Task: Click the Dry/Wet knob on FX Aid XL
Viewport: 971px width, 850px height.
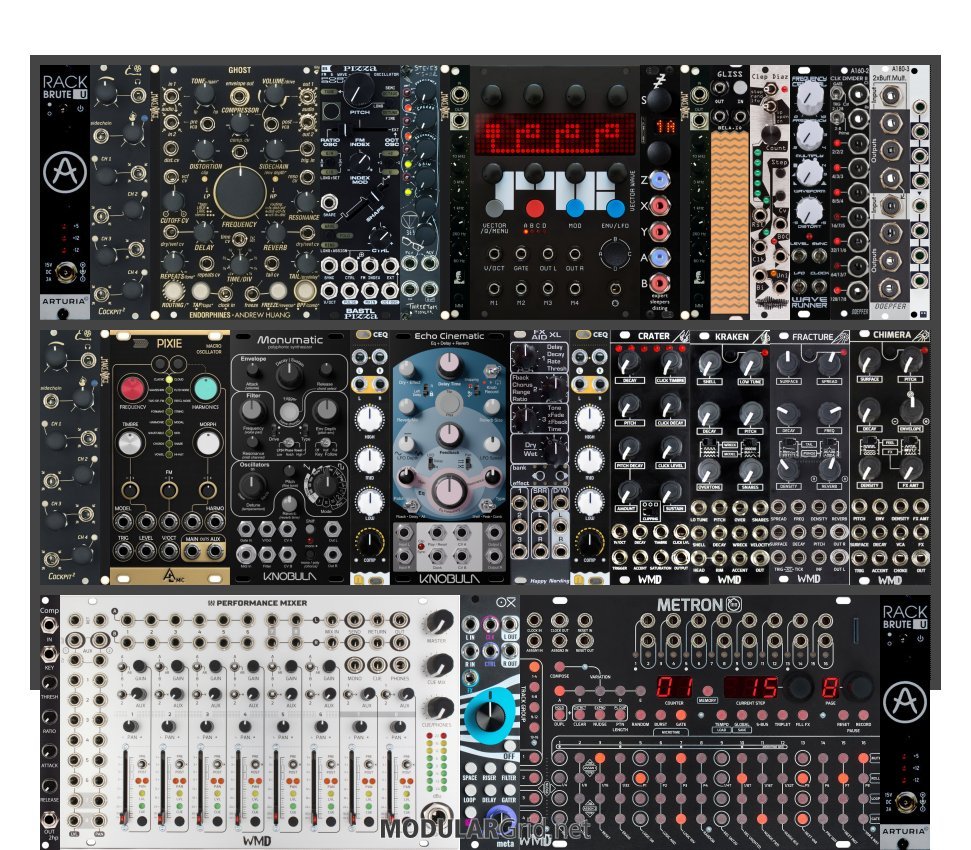Action: pos(556,448)
